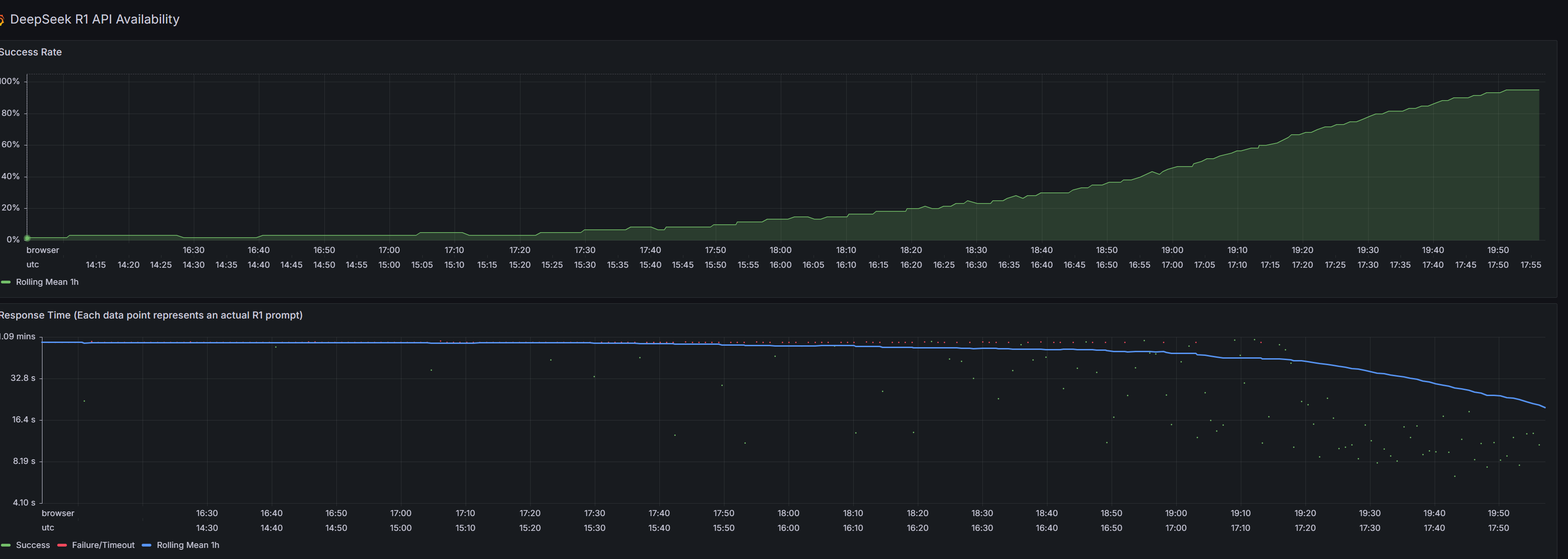The width and height of the screenshot is (1568, 559).
Task: Click the browser row label in Success Rate panel
Action: [42, 250]
